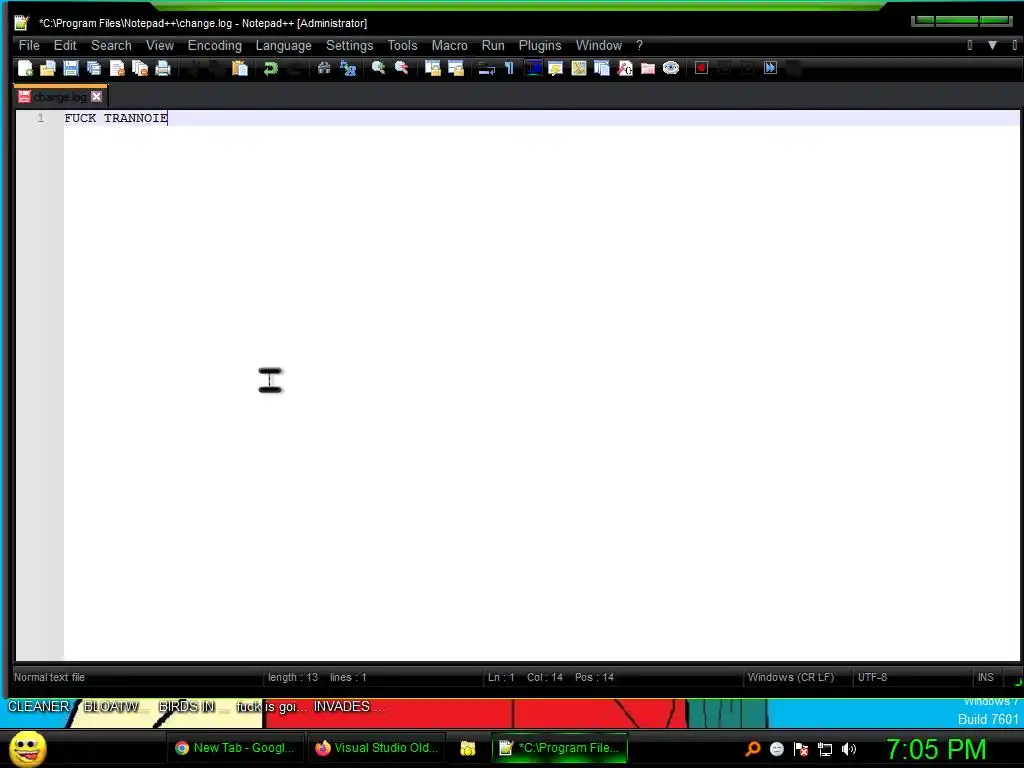Open the file explorer taskbar icon
This screenshot has height=768, width=1024.
(x=468, y=748)
